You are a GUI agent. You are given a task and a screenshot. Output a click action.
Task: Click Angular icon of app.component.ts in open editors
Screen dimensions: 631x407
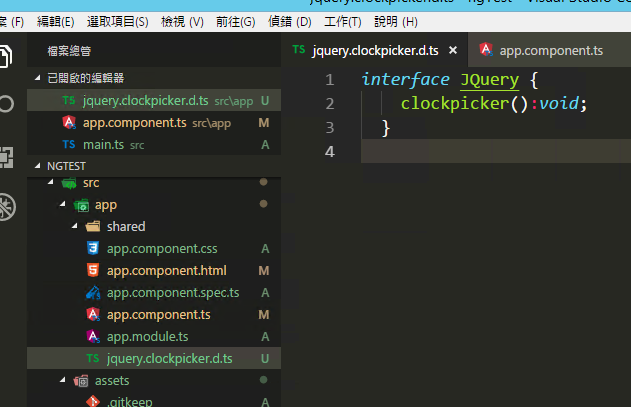[x=69, y=122]
